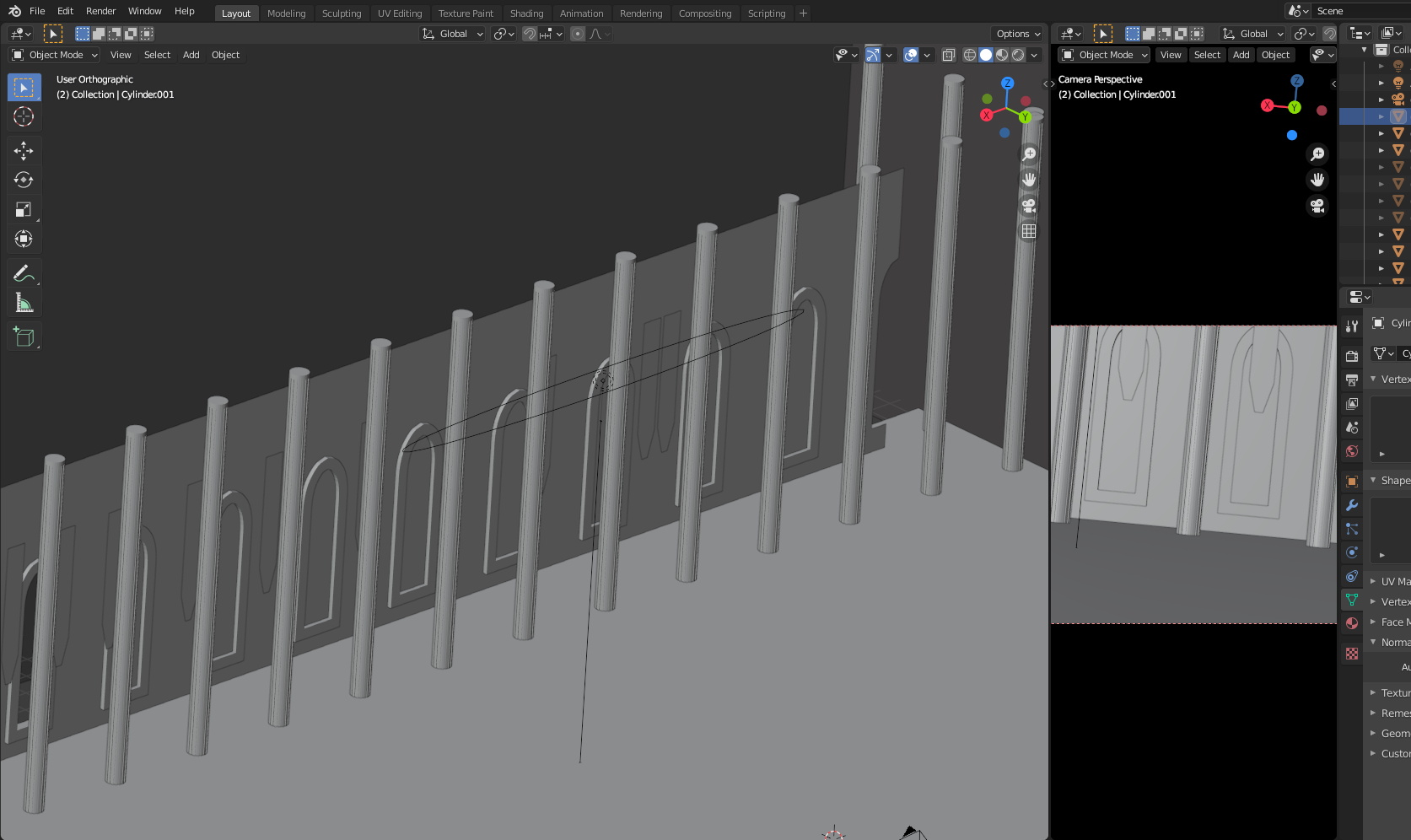The height and width of the screenshot is (840, 1411).
Task: Open Object Mode dropdown in main viewport
Action: coord(56,55)
